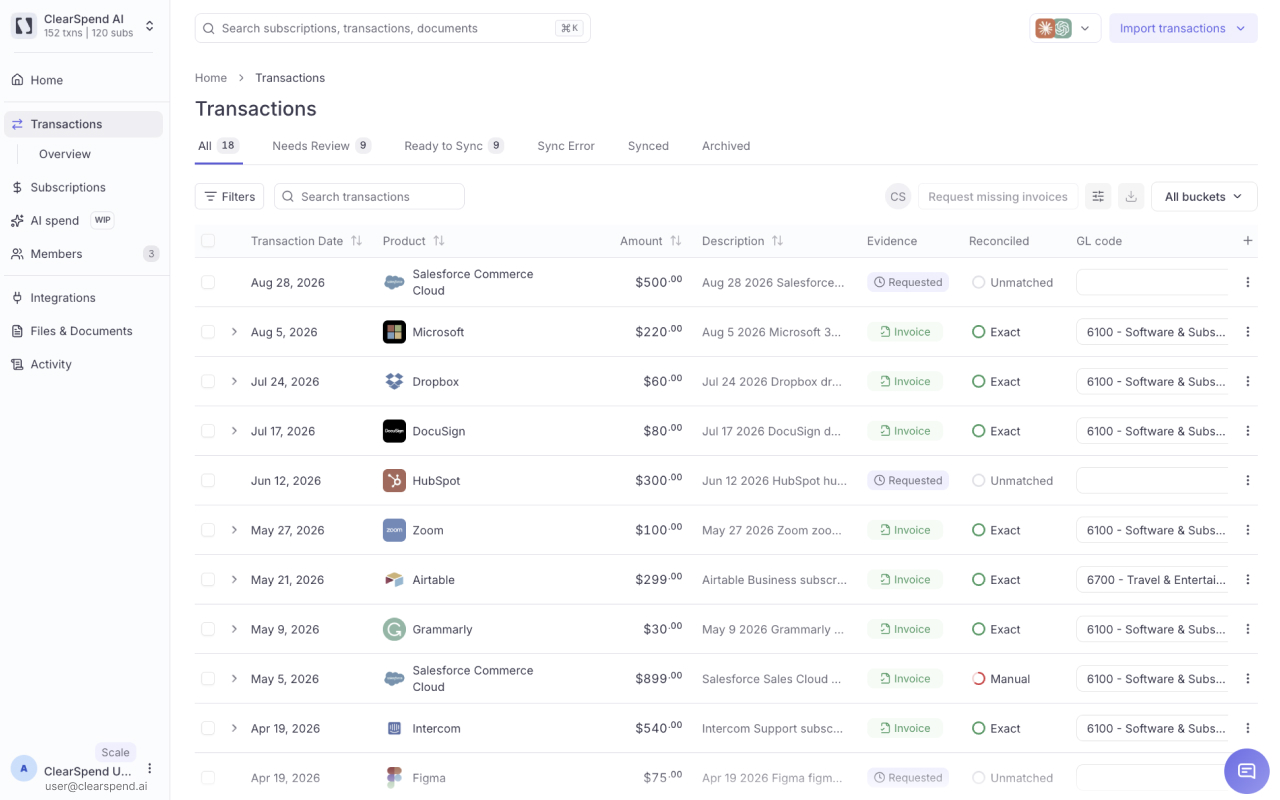The width and height of the screenshot is (1280, 800).
Task: Focus the Search transactions field
Action: 369,197
